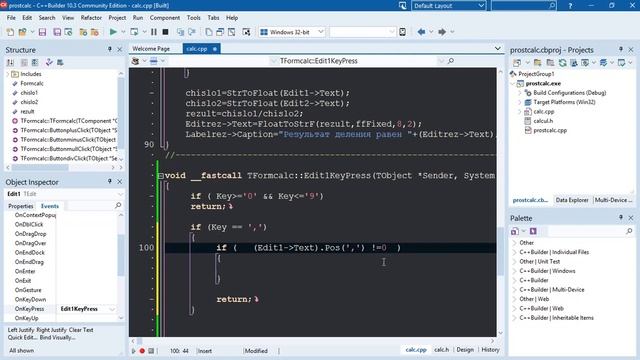Click the device preview icon beside the empty combo
This screenshot has width=640, height=360.
[402, 32]
